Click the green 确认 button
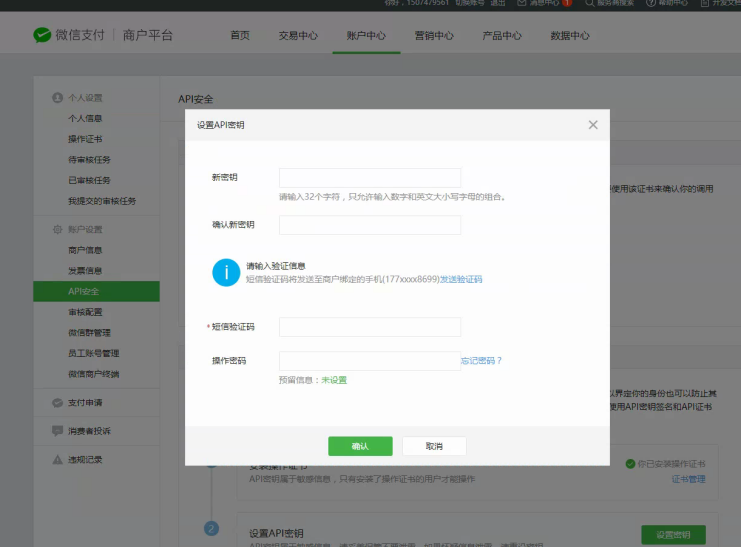Viewport: 742px width, 547px height. (361, 446)
